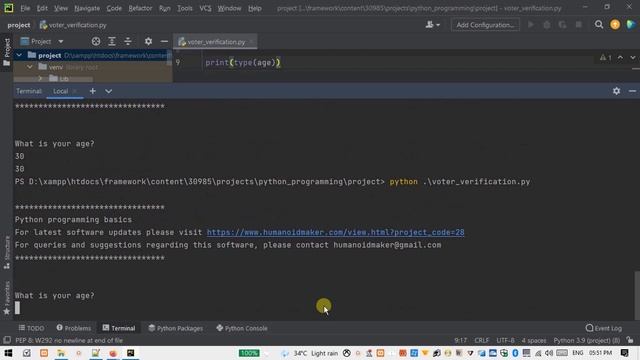Image resolution: width=640 pixels, height=360 pixels.
Task: Open the Python Packages tool window
Action: pos(176,328)
